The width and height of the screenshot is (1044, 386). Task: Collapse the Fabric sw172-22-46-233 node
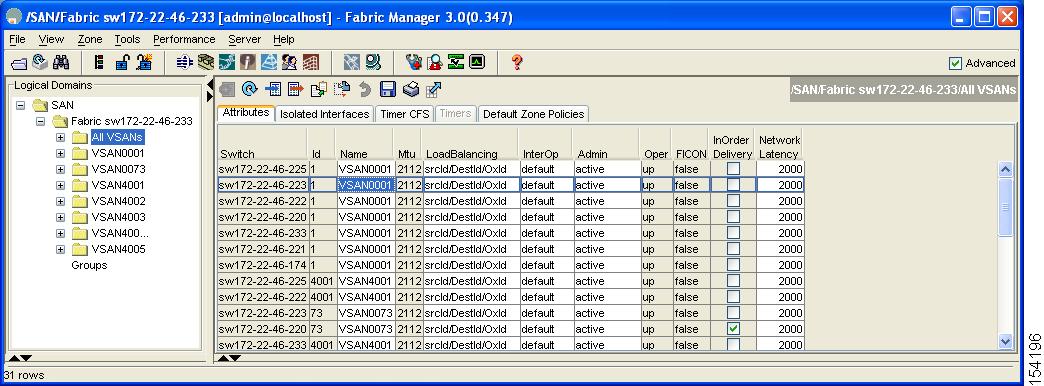coord(41,121)
